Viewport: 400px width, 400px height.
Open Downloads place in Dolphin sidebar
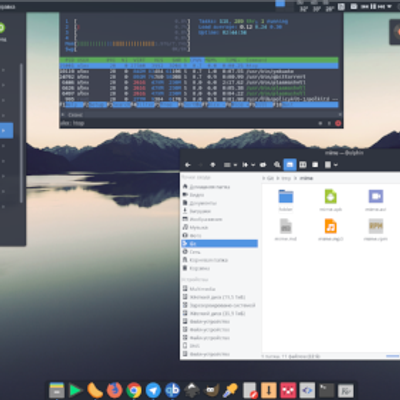[219, 211]
